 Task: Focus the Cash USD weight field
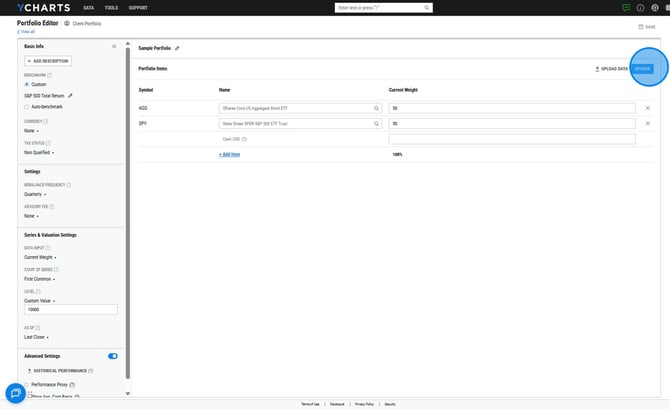point(512,139)
